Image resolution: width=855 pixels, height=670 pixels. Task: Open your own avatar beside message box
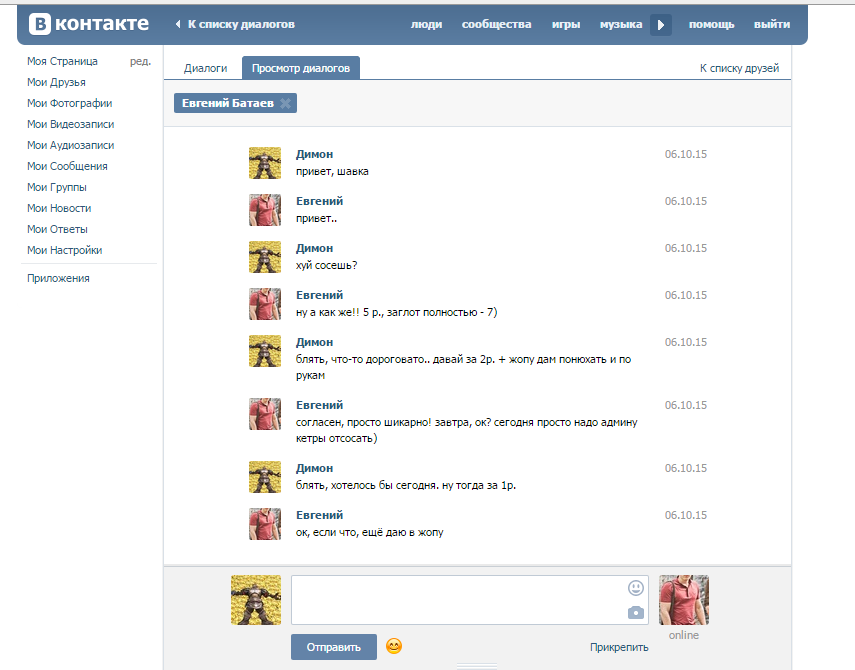tap(256, 600)
